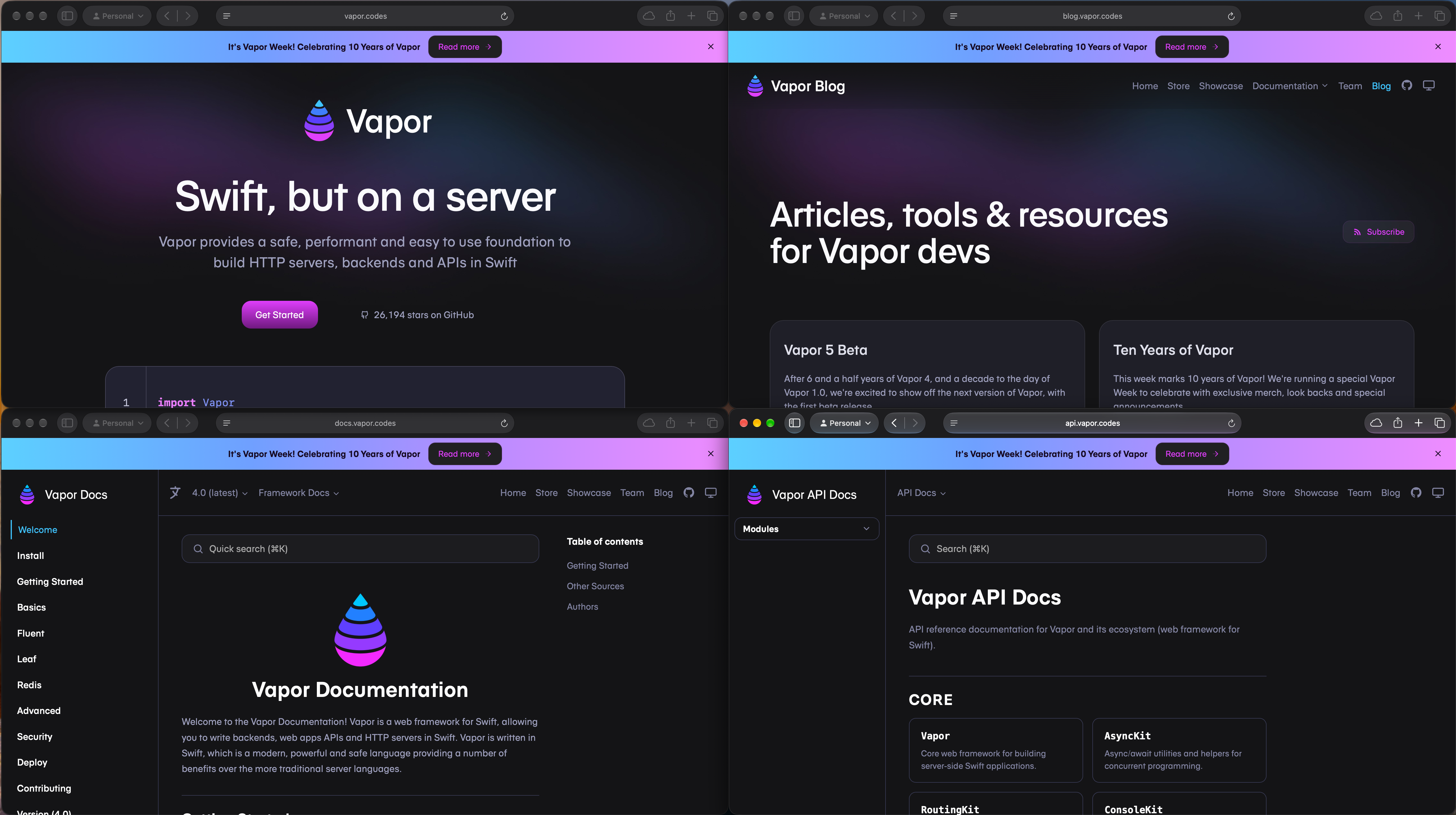The height and width of the screenshot is (815, 1456).
Task: Dismiss the Vapor Week banner on vapor.codes
Action: 711,47
